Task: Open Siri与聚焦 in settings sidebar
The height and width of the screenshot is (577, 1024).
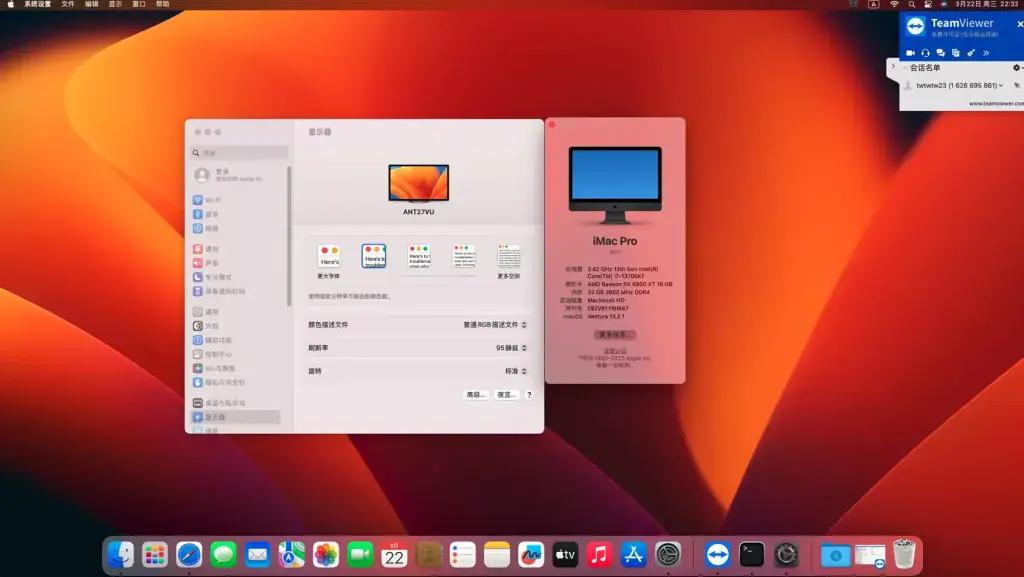Action: point(214,368)
